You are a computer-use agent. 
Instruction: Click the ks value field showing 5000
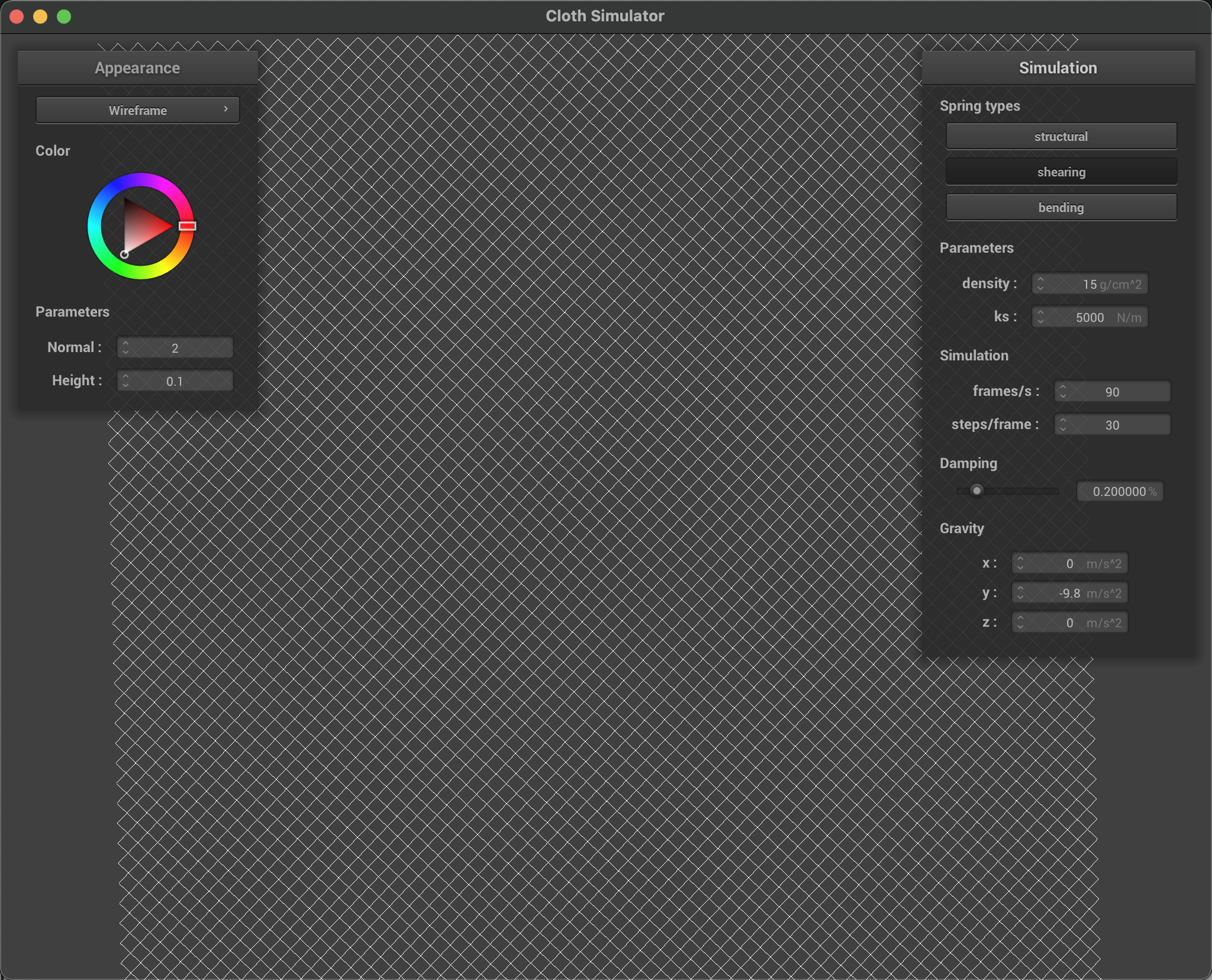(1090, 317)
